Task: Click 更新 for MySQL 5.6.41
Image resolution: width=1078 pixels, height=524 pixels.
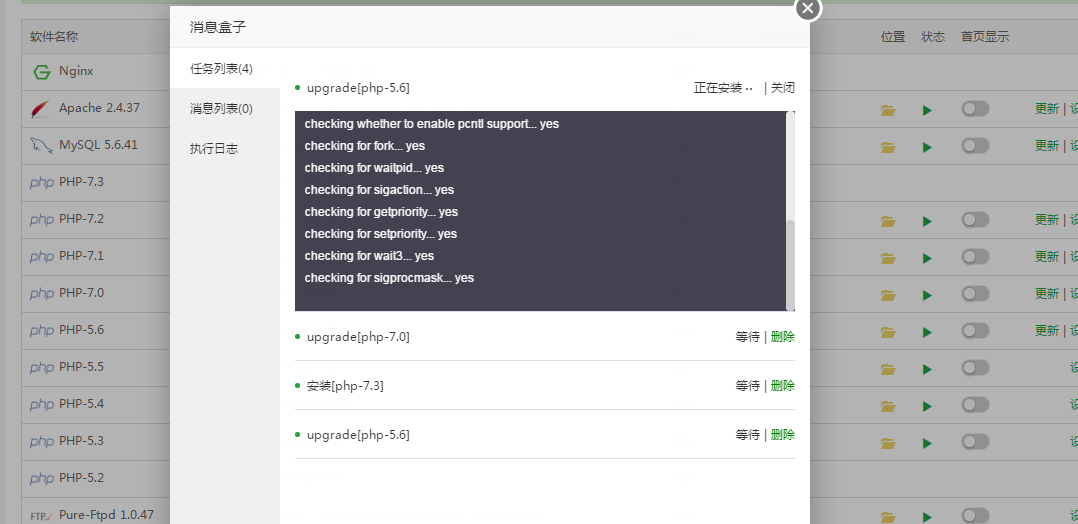Action: tap(1047, 146)
